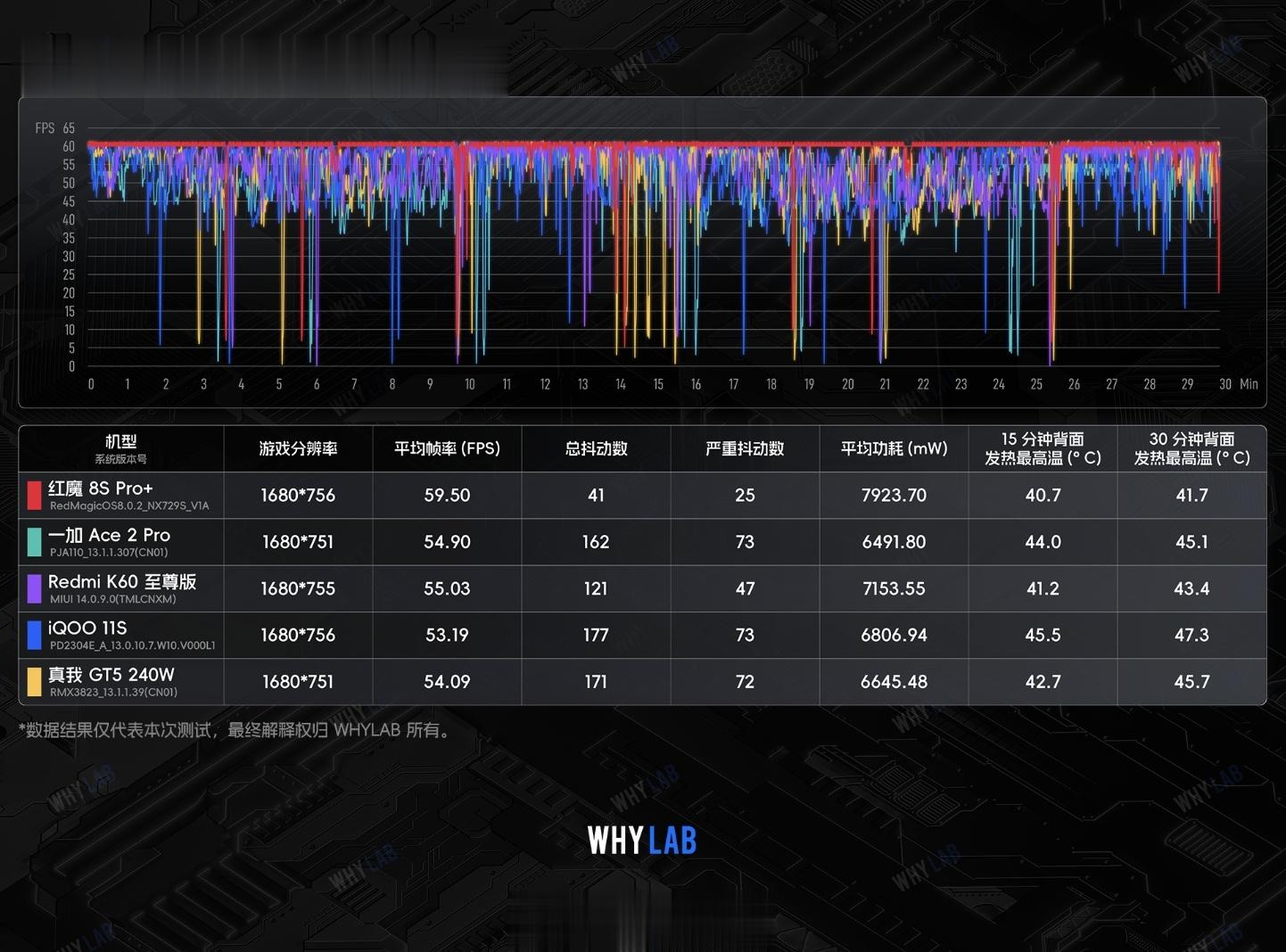This screenshot has width=1286, height=952.
Task: Click the 45.7 temperature value
Action: 1191,682
